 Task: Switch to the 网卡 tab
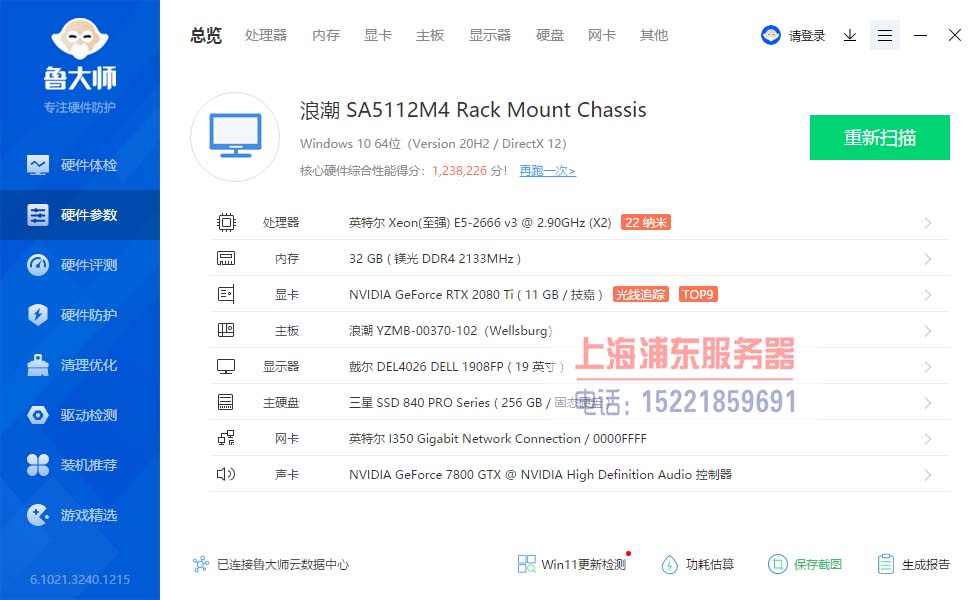coord(601,36)
